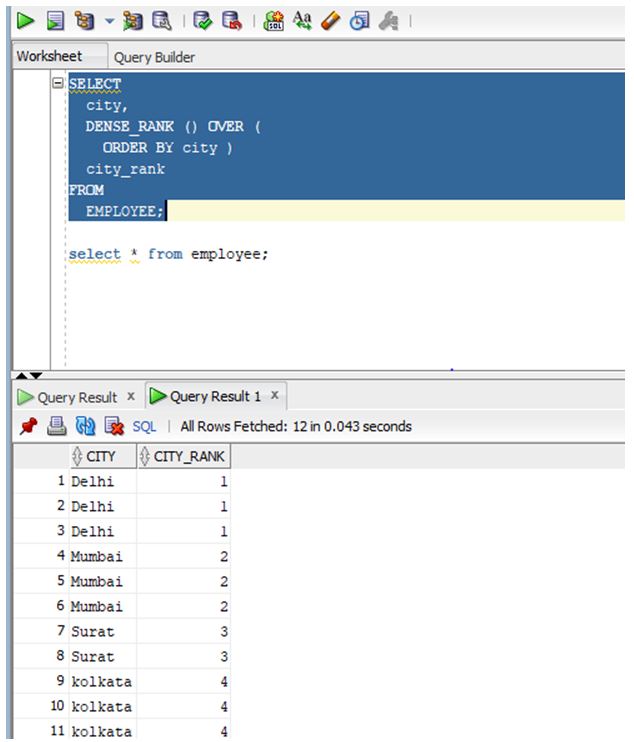Click in the line 'select * from employee;'
Image resolution: width=634 pixels, height=742 pixels.
tap(168, 254)
